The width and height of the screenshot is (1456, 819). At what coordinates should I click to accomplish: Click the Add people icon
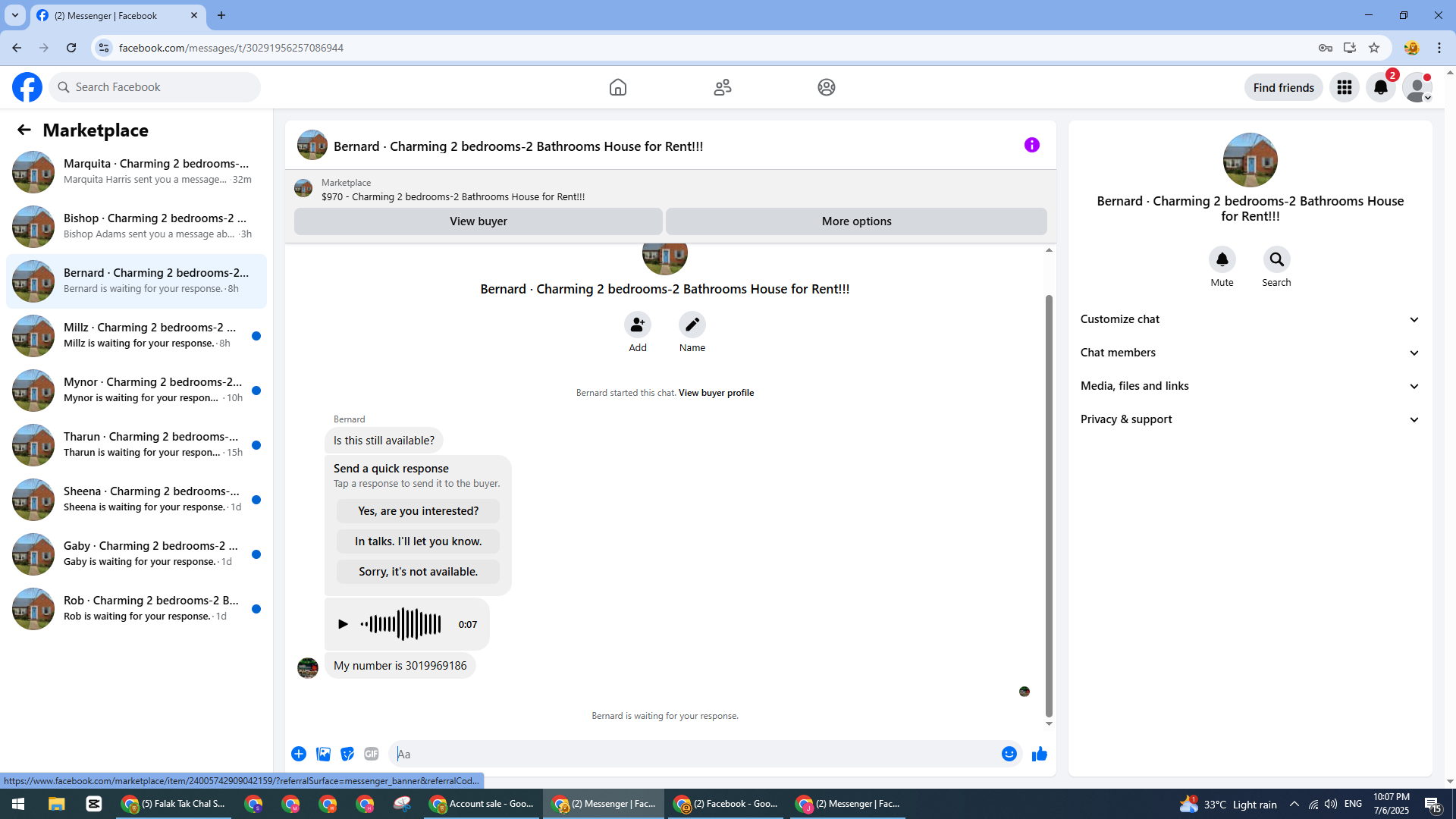point(637,325)
